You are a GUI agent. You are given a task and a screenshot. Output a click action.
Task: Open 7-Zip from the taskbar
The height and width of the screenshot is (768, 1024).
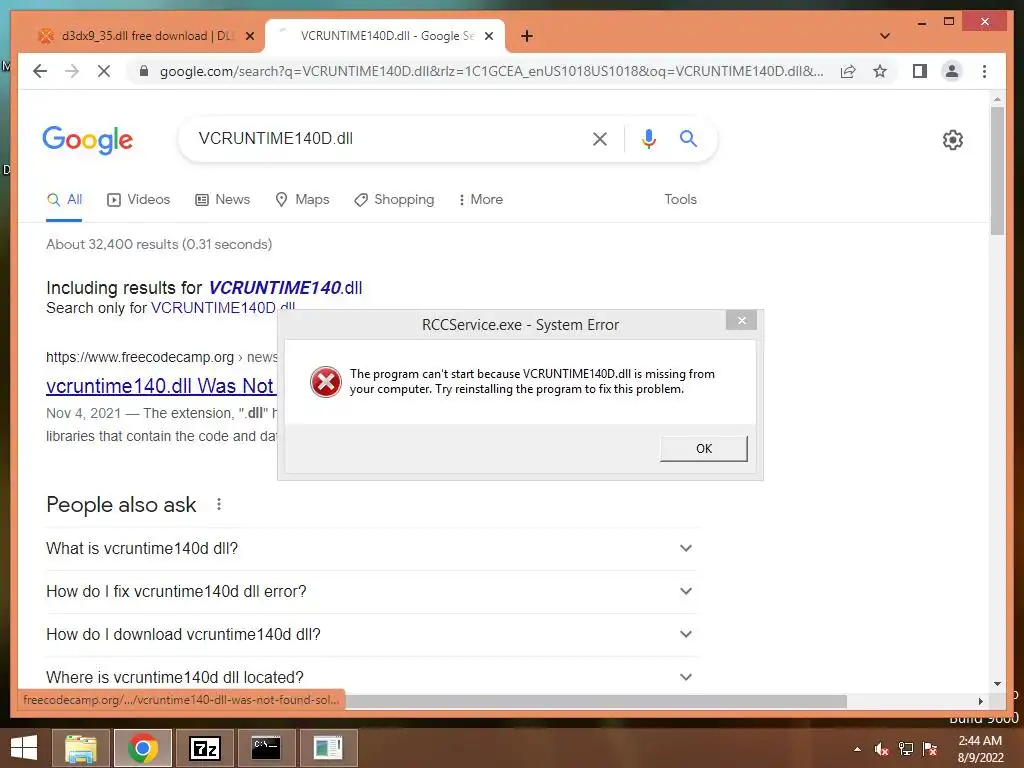click(x=204, y=748)
